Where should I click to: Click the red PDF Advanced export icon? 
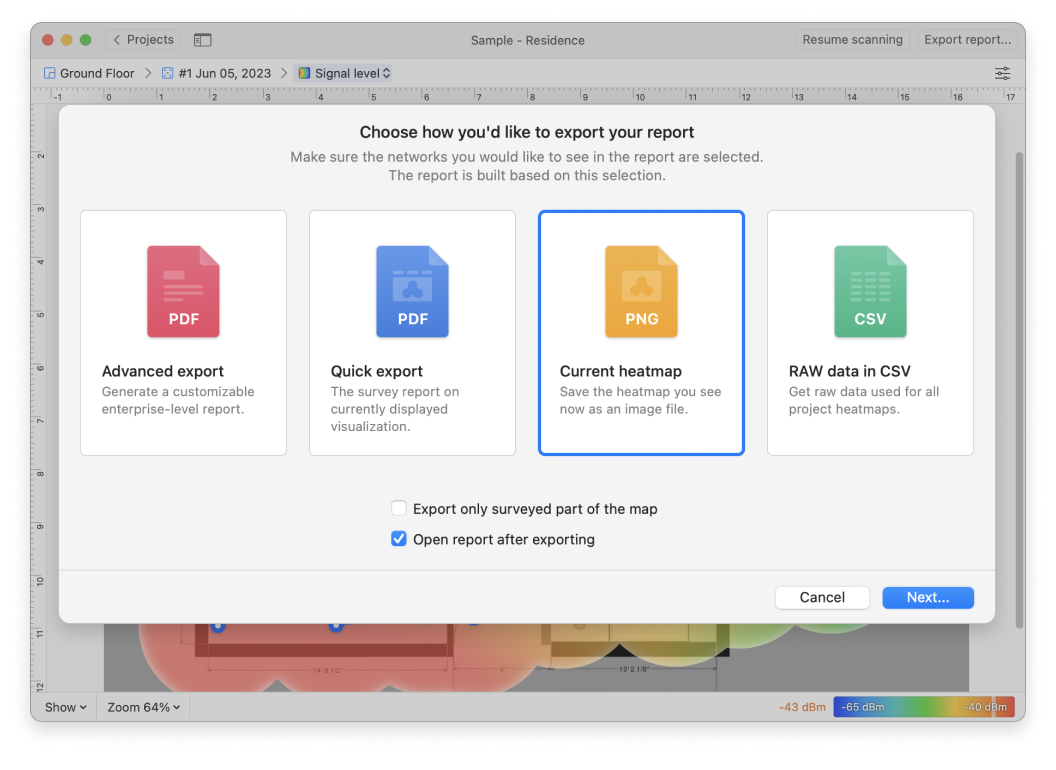coord(183,292)
